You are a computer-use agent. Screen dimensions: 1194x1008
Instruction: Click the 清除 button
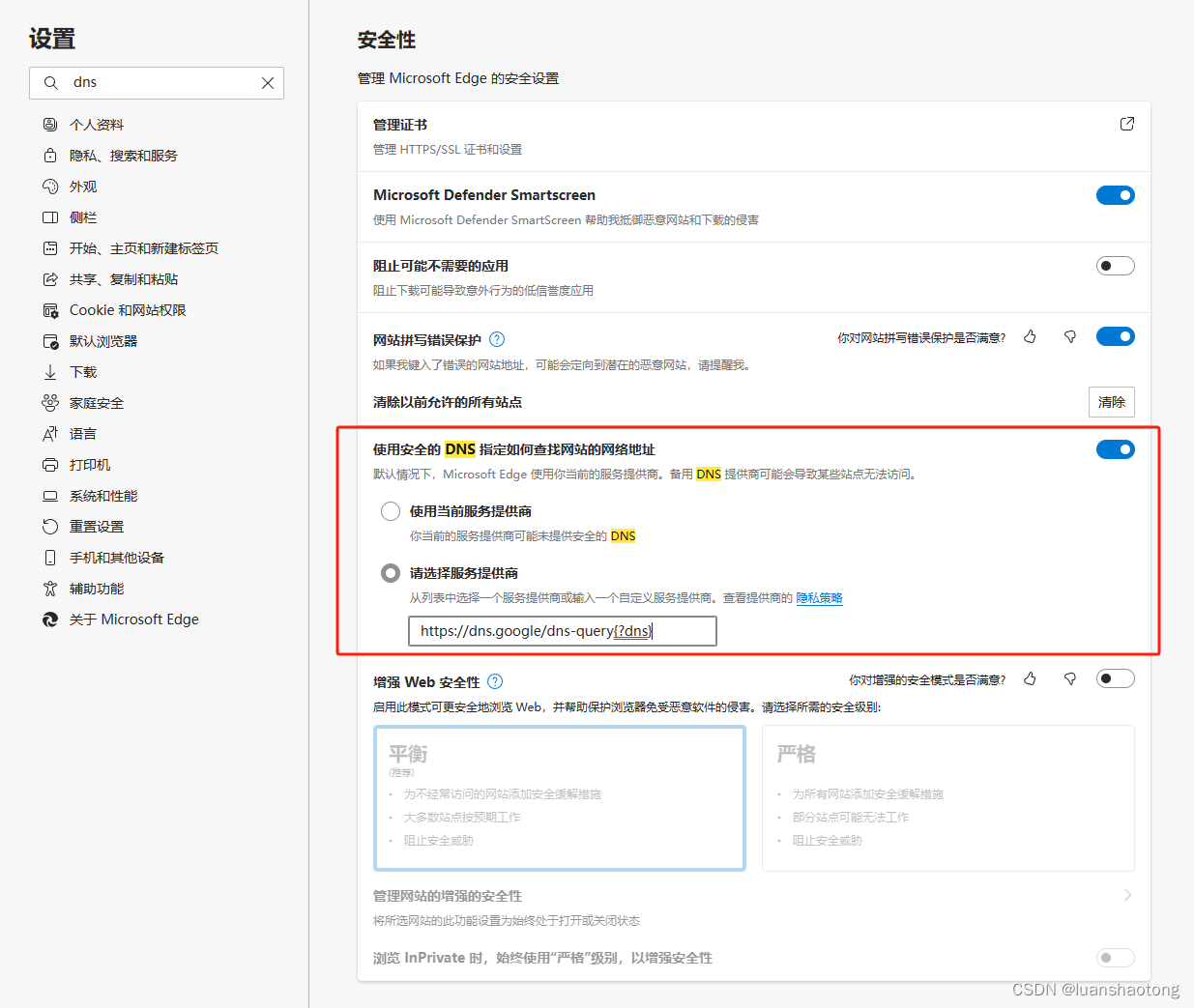point(1112,402)
